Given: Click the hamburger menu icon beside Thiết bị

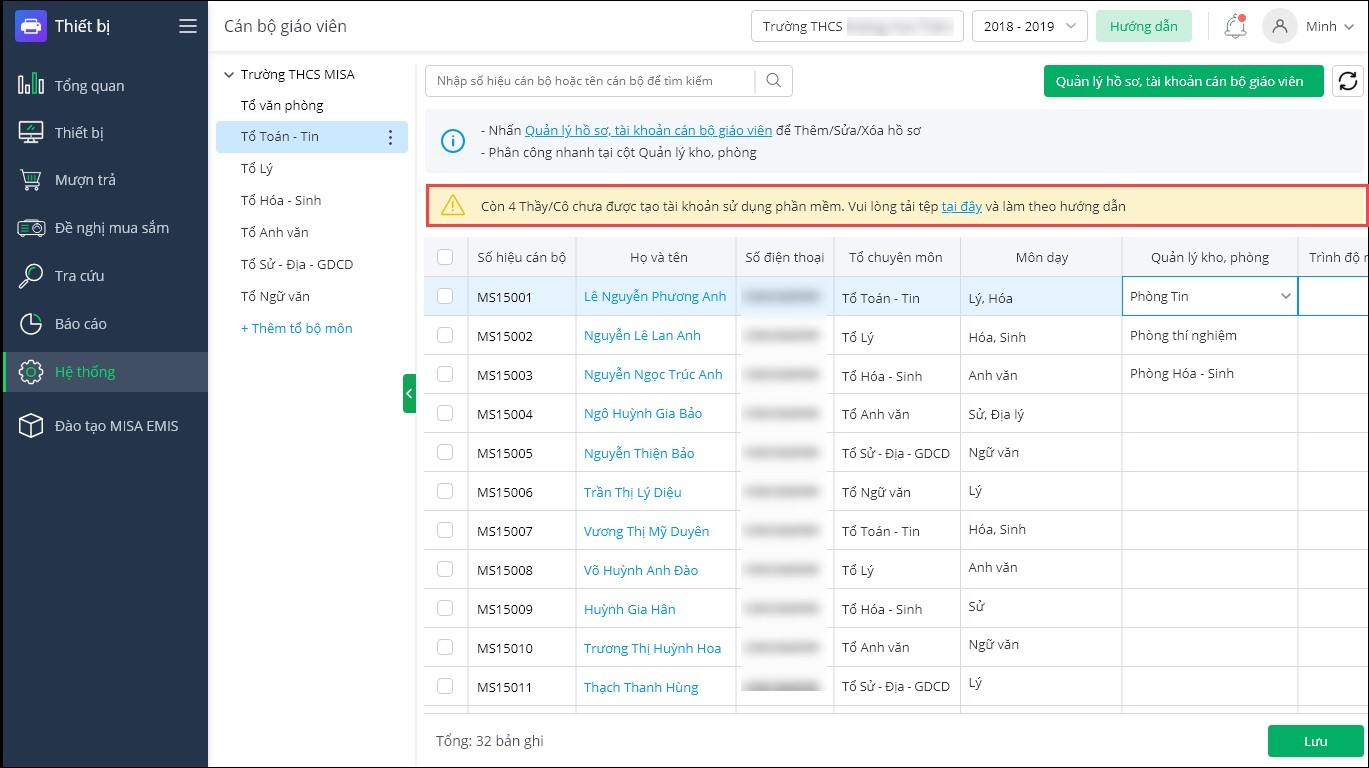Looking at the screenshot, I should point(187,26).
